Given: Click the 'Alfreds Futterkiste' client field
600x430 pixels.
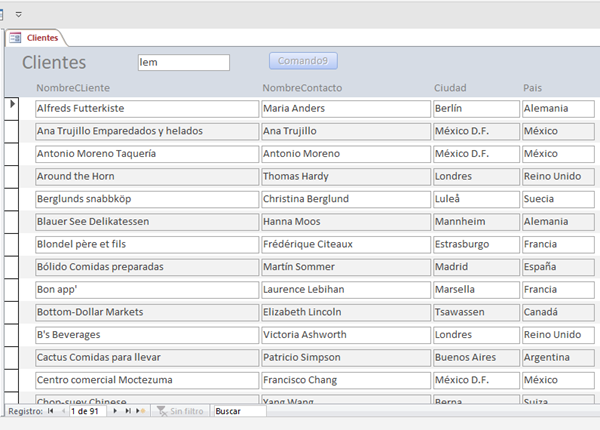Looking at the screenshot, I should click(x=147, y=109).
